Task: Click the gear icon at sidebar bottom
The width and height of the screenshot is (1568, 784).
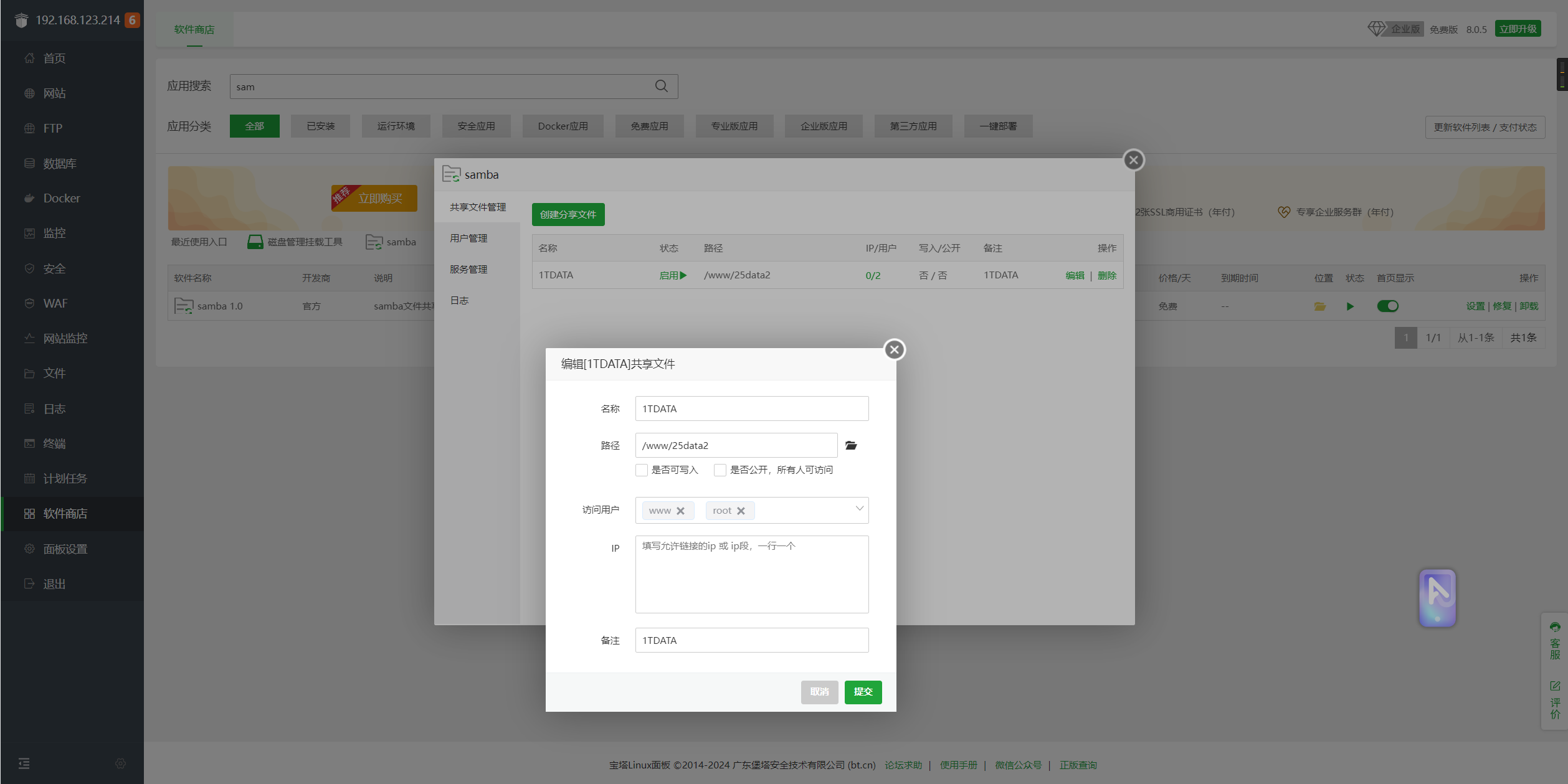Action: (x=121, y=763)
